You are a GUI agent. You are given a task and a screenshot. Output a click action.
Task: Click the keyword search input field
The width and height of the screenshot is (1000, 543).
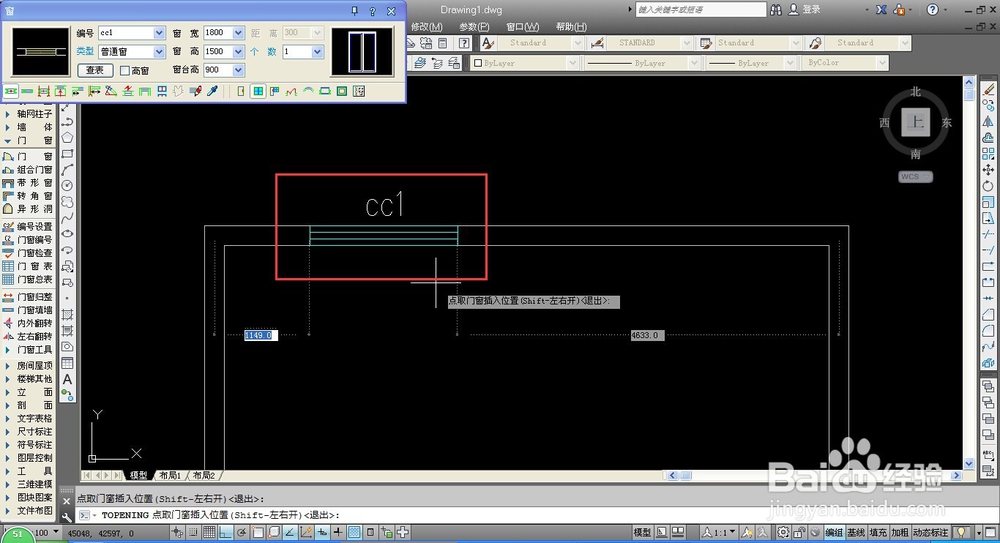point(701,10)
